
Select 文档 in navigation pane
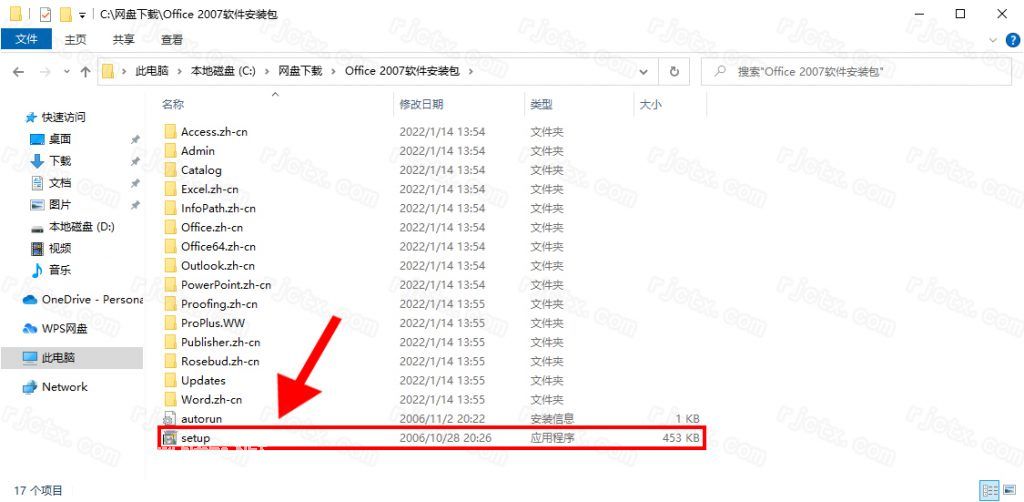pos(59,183)
